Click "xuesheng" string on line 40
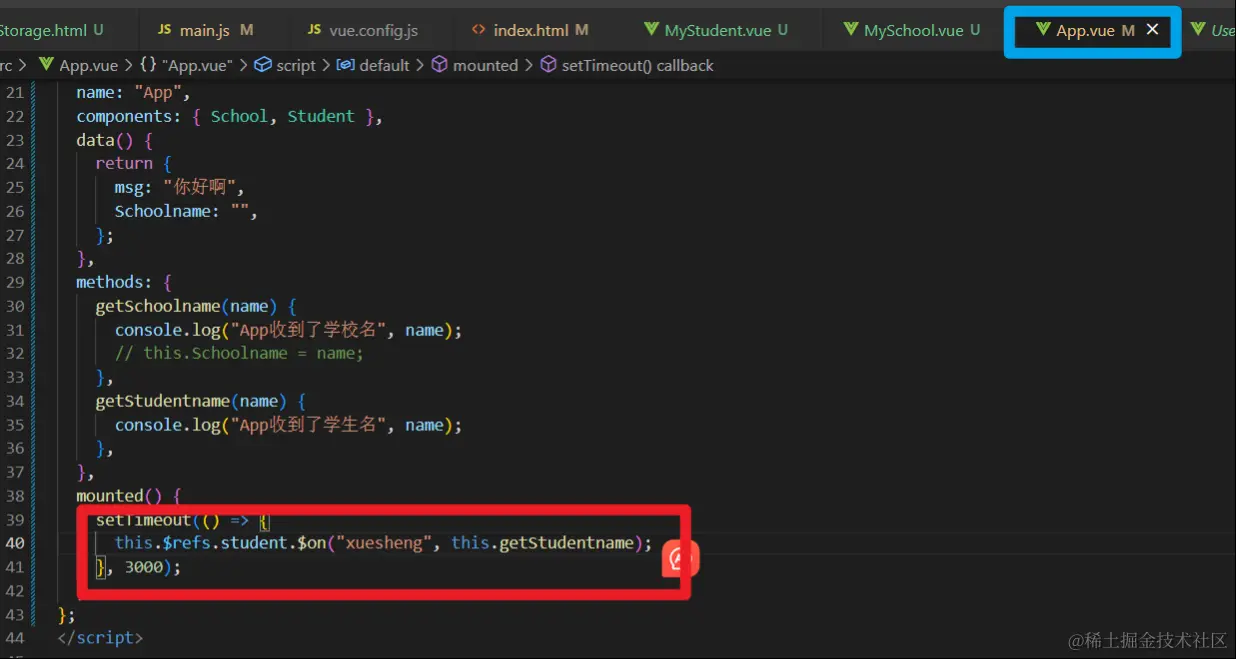The height and width of the screenshot is (659, 1236). point(385,543)
